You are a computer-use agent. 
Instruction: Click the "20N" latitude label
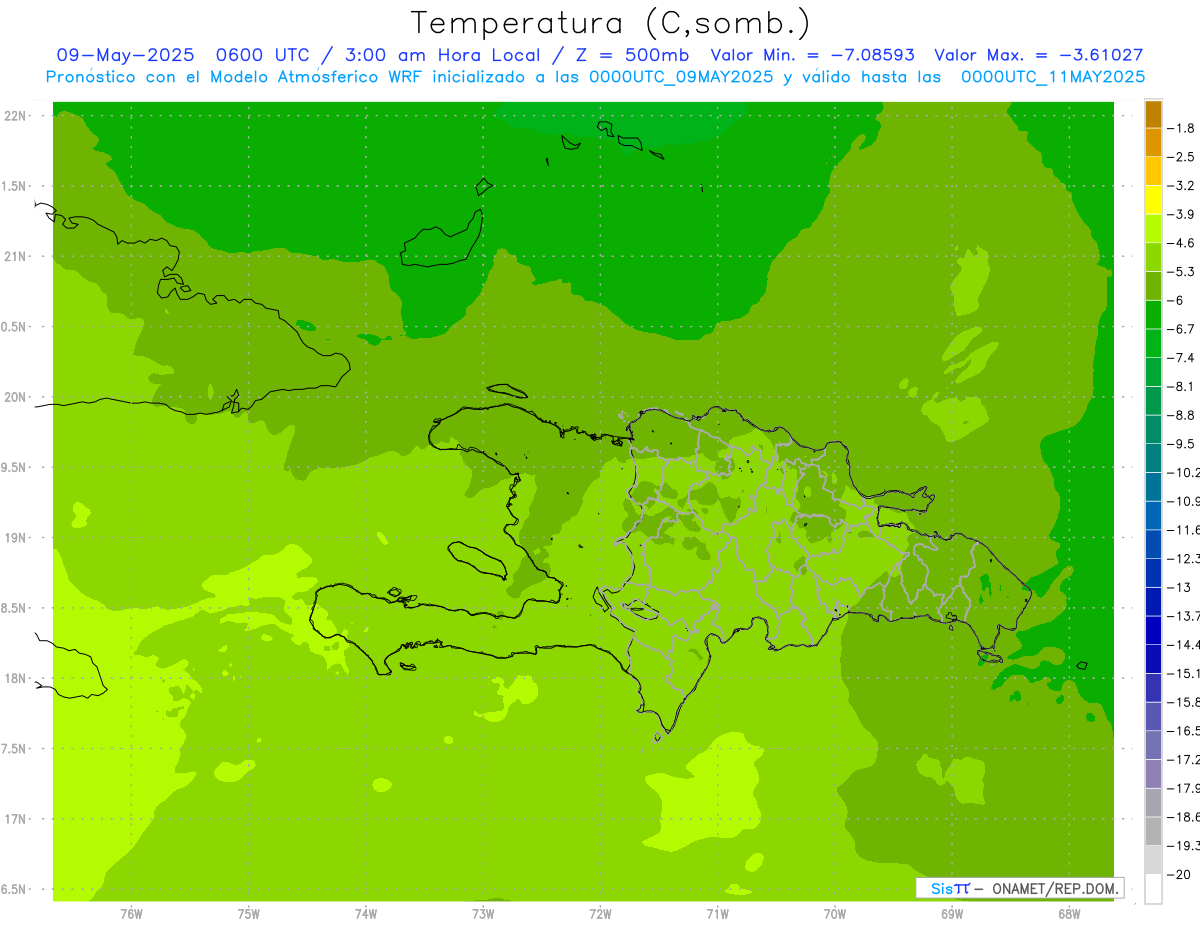tap(14, 397)
